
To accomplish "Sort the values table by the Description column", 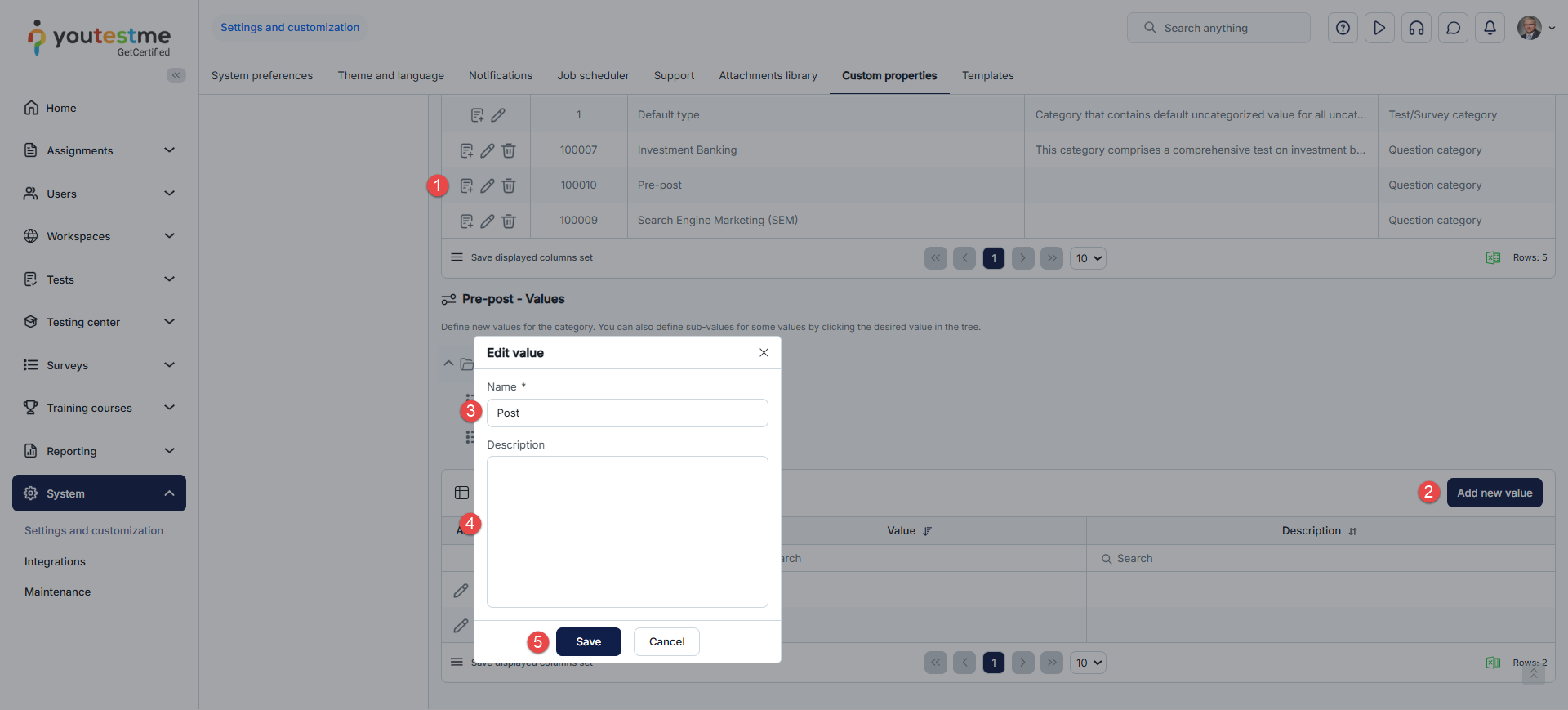I will 1352,531.
